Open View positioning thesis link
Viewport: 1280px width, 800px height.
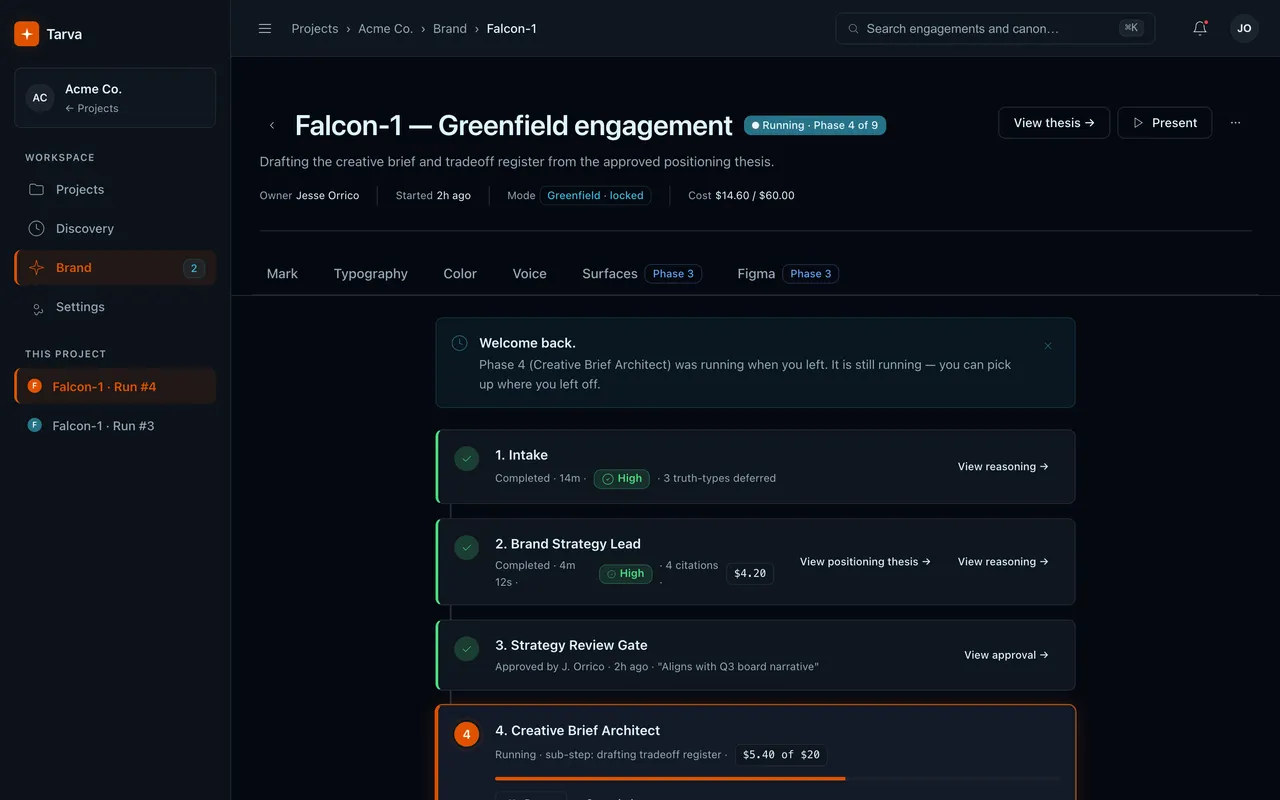click(x=865, y=562)
